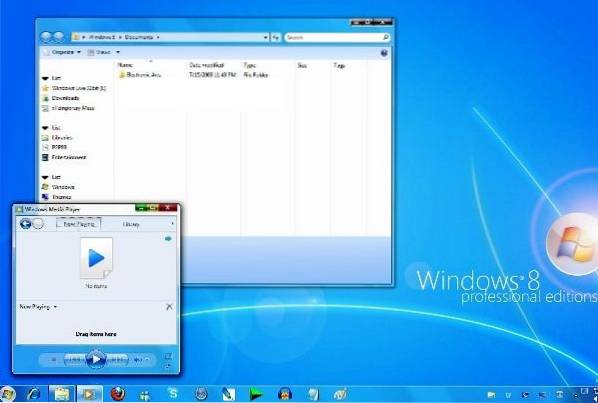
Task: Switch to the Now Playing tab
Action: (x=79, y=224)
